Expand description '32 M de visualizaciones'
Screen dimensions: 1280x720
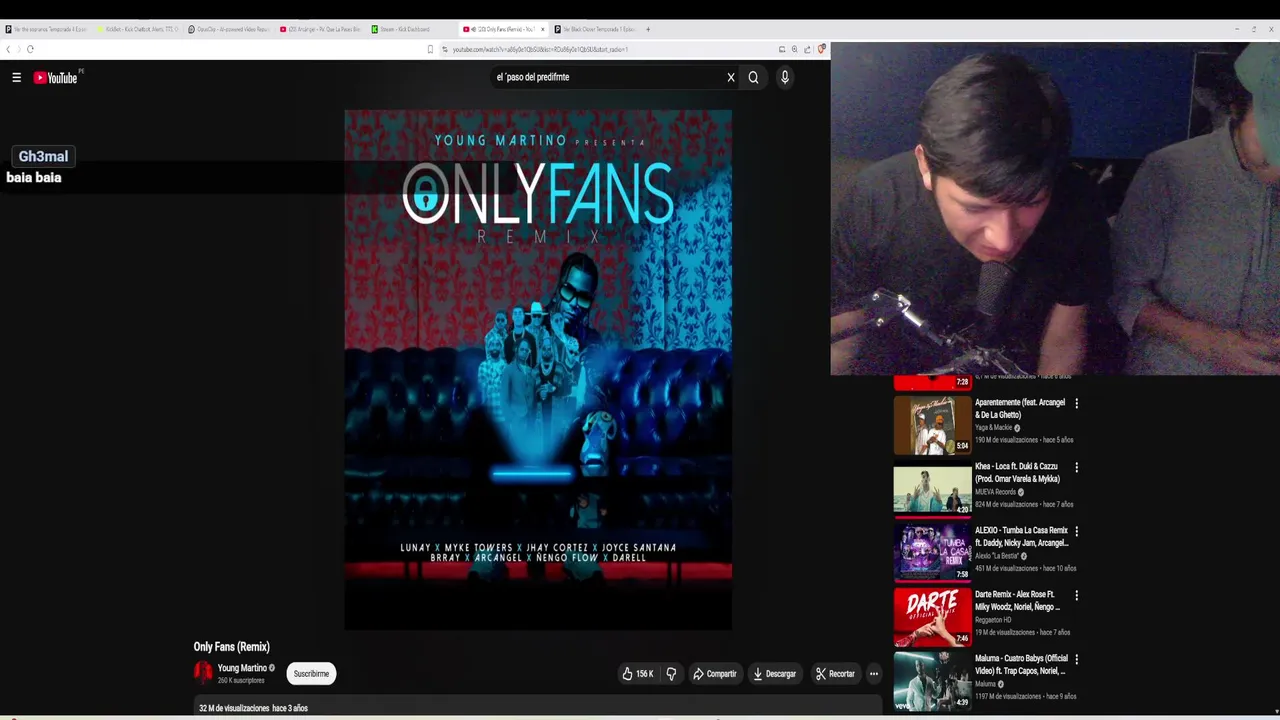click(x=253, y=708)
